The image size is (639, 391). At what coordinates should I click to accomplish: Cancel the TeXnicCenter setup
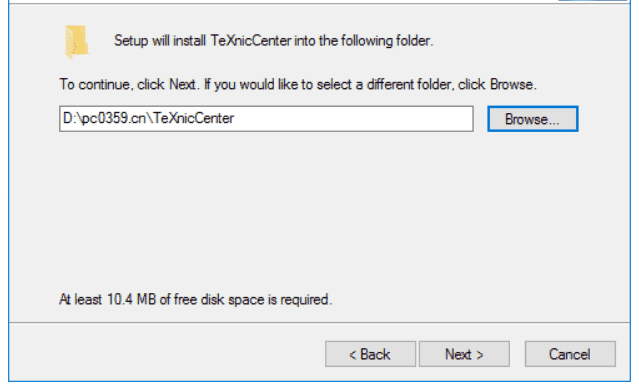click(x=570, y=354)
